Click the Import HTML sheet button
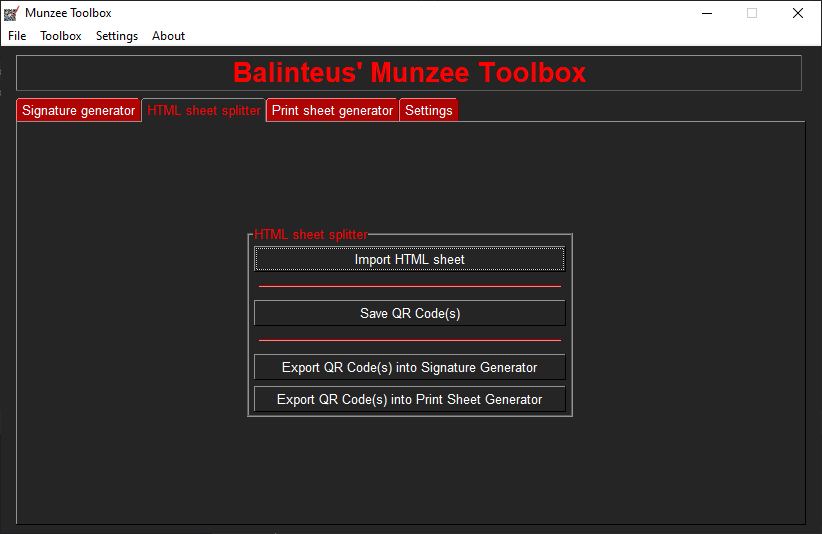Screen dimensions: 822x534 (409, 259)
